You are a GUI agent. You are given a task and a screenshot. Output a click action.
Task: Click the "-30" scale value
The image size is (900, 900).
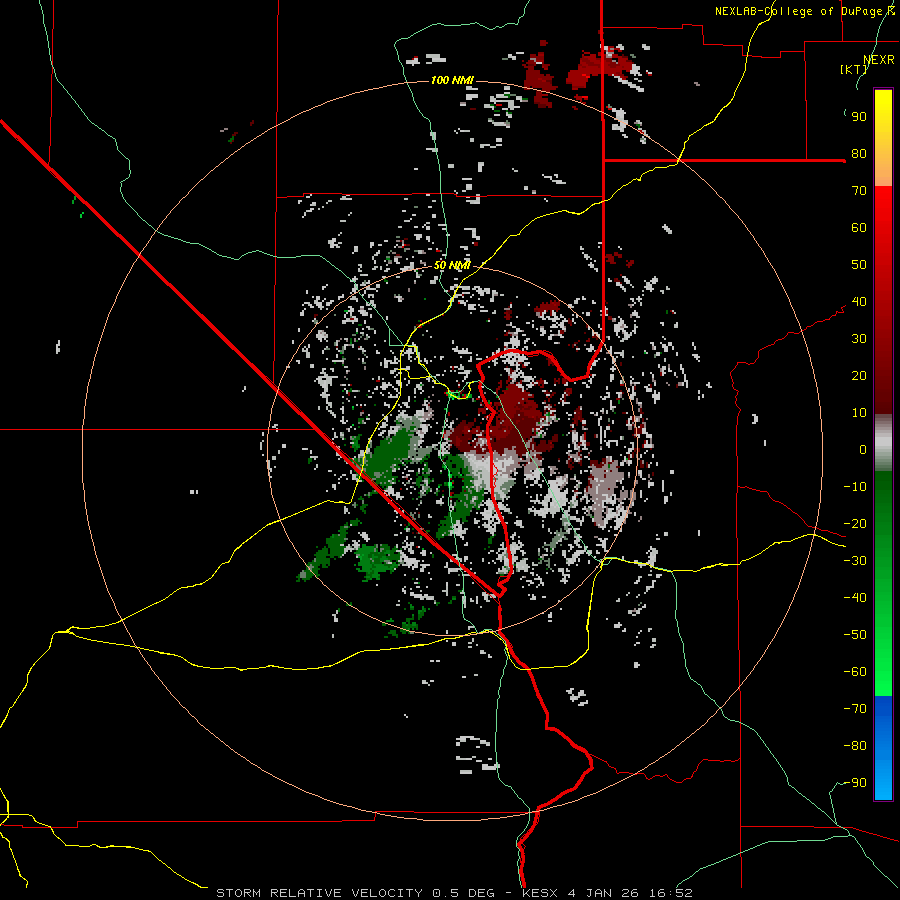point(855,561)
